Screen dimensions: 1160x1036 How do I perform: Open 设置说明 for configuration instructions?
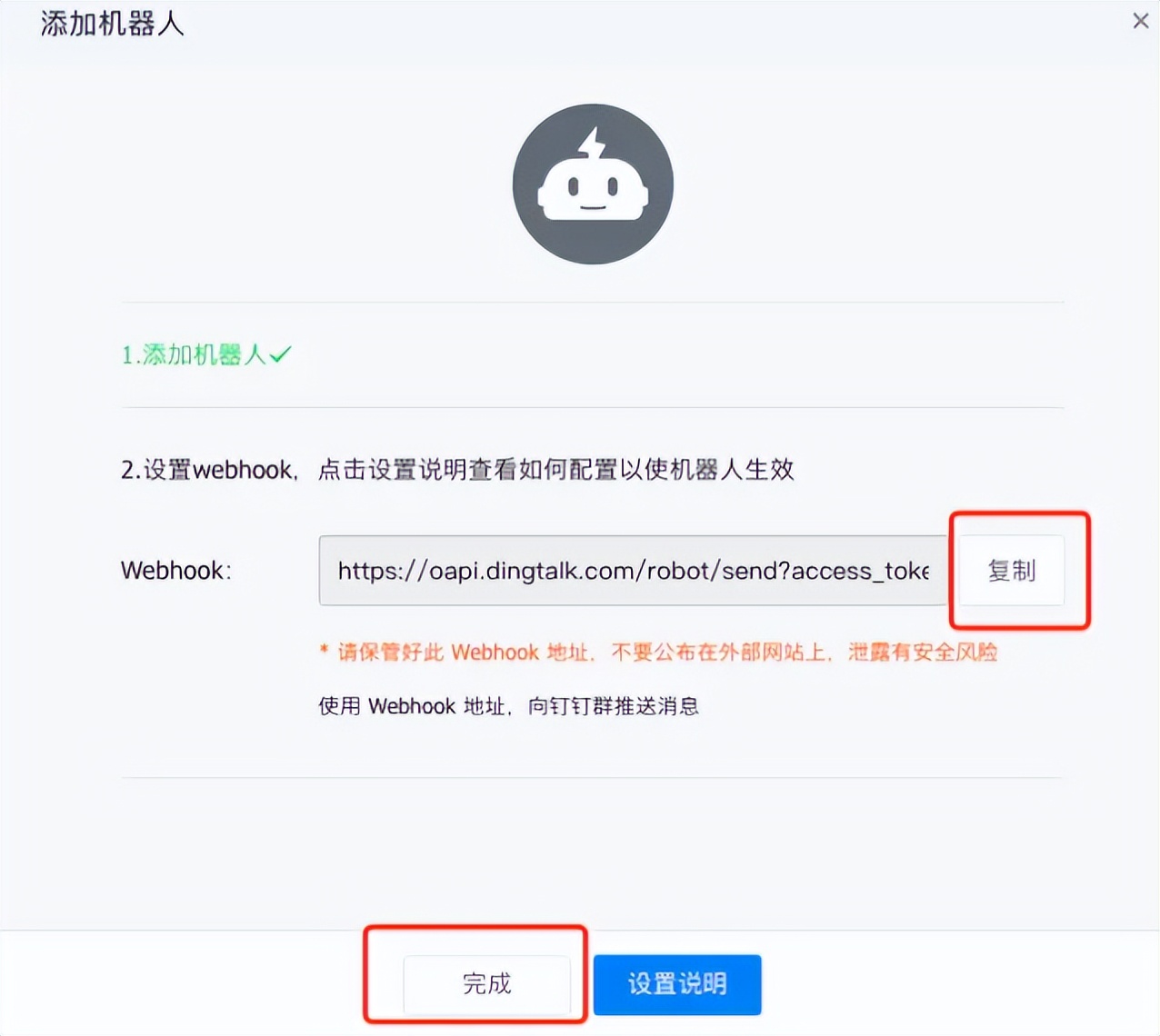[676, 984]
